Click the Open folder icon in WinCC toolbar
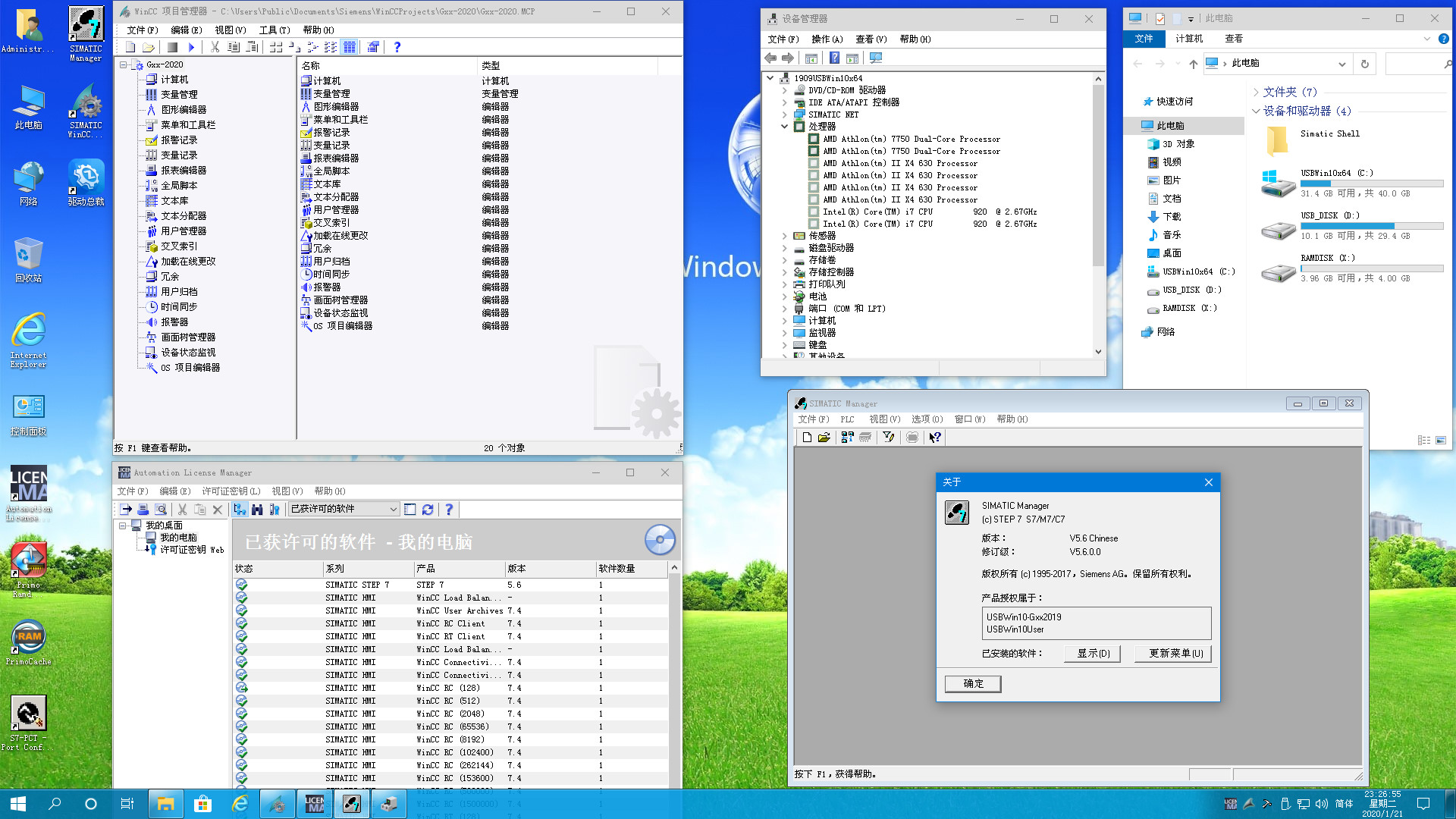 tap(149, 47)
